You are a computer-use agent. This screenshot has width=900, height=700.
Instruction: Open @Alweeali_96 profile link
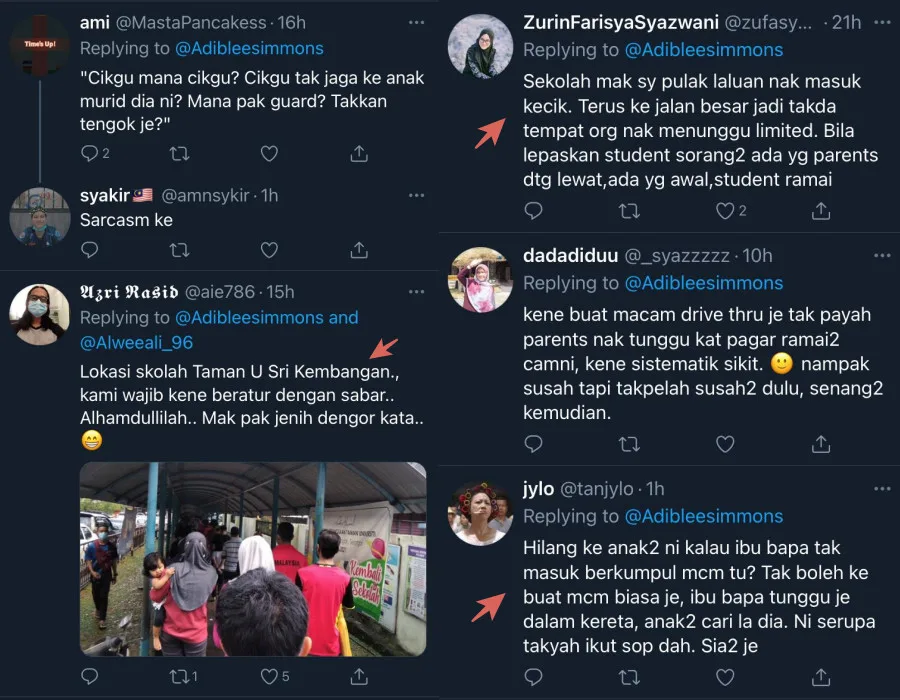[x=137, y=343]
